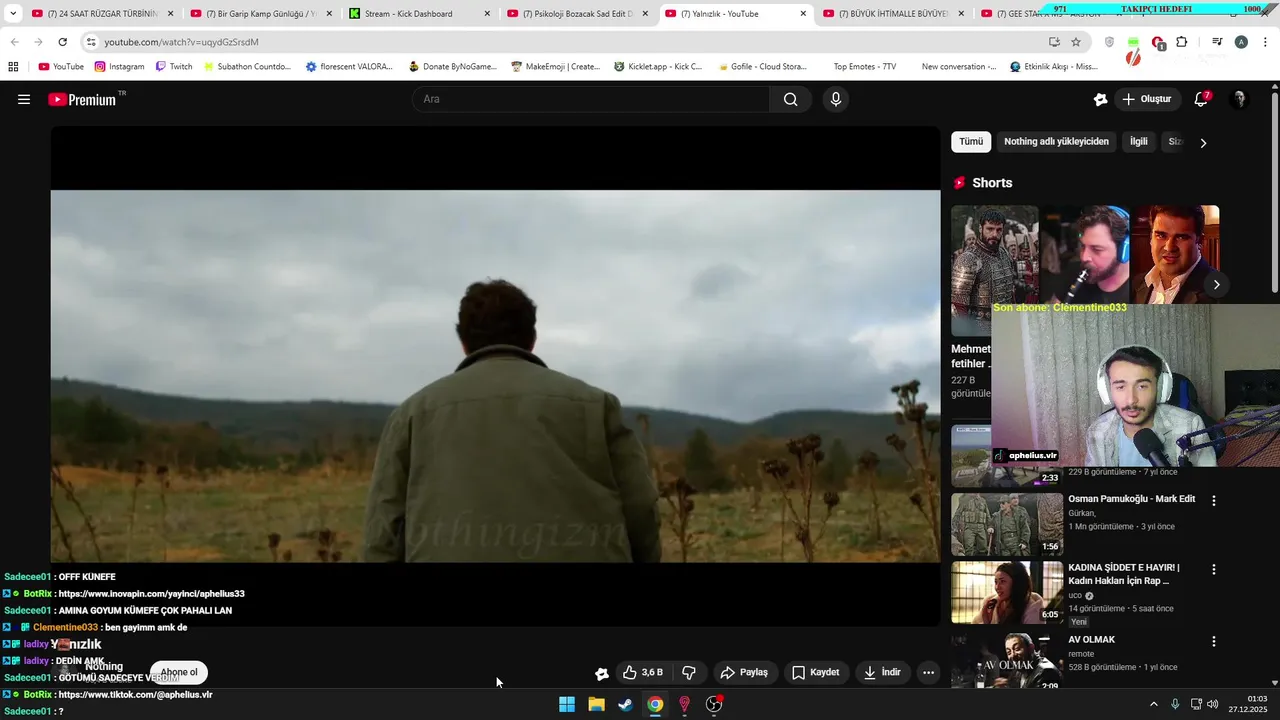This screenshot has width=1280, height=720.
Task: Close the Yalnızlık - YouTube tab
Action: 803,14
